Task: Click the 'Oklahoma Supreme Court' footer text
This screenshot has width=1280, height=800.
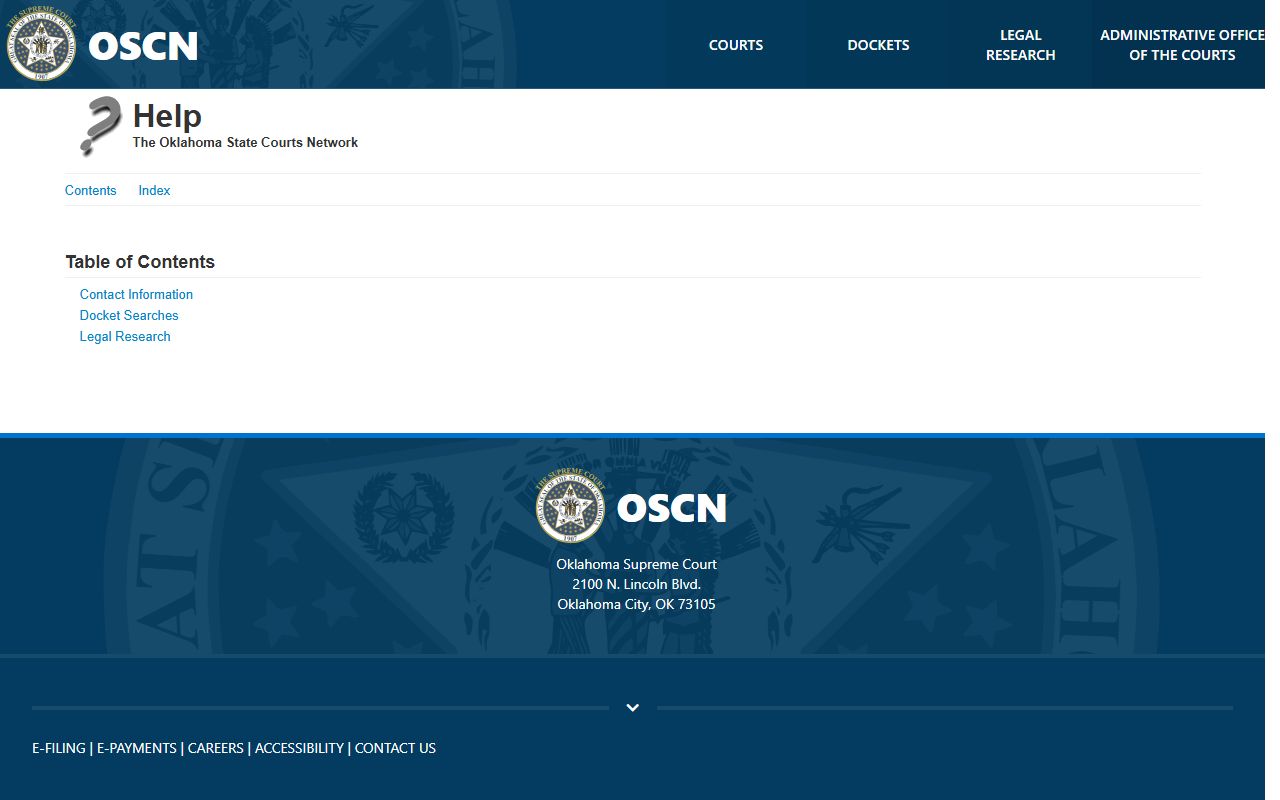Action: [636, 564]
